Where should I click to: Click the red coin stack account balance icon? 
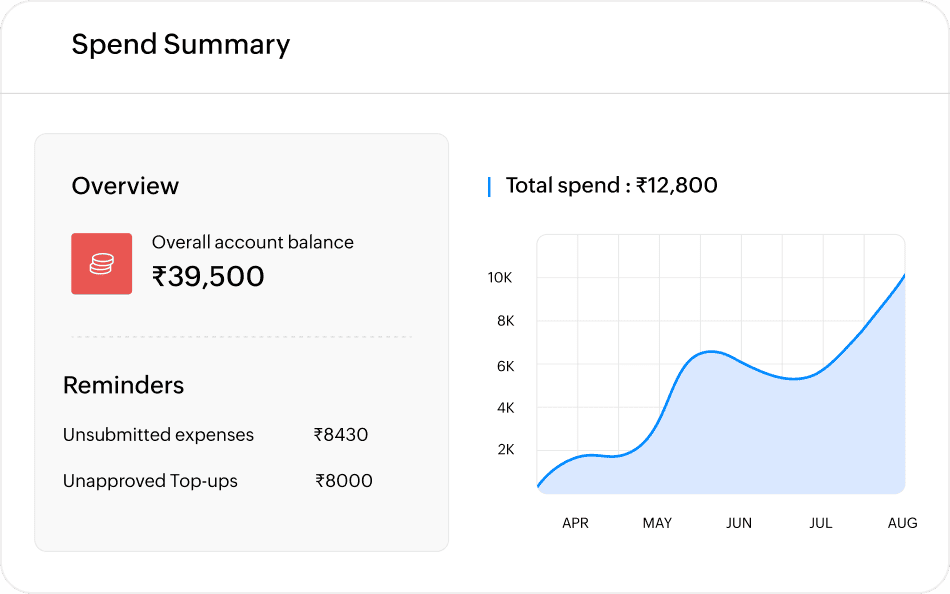click(101, 263)
